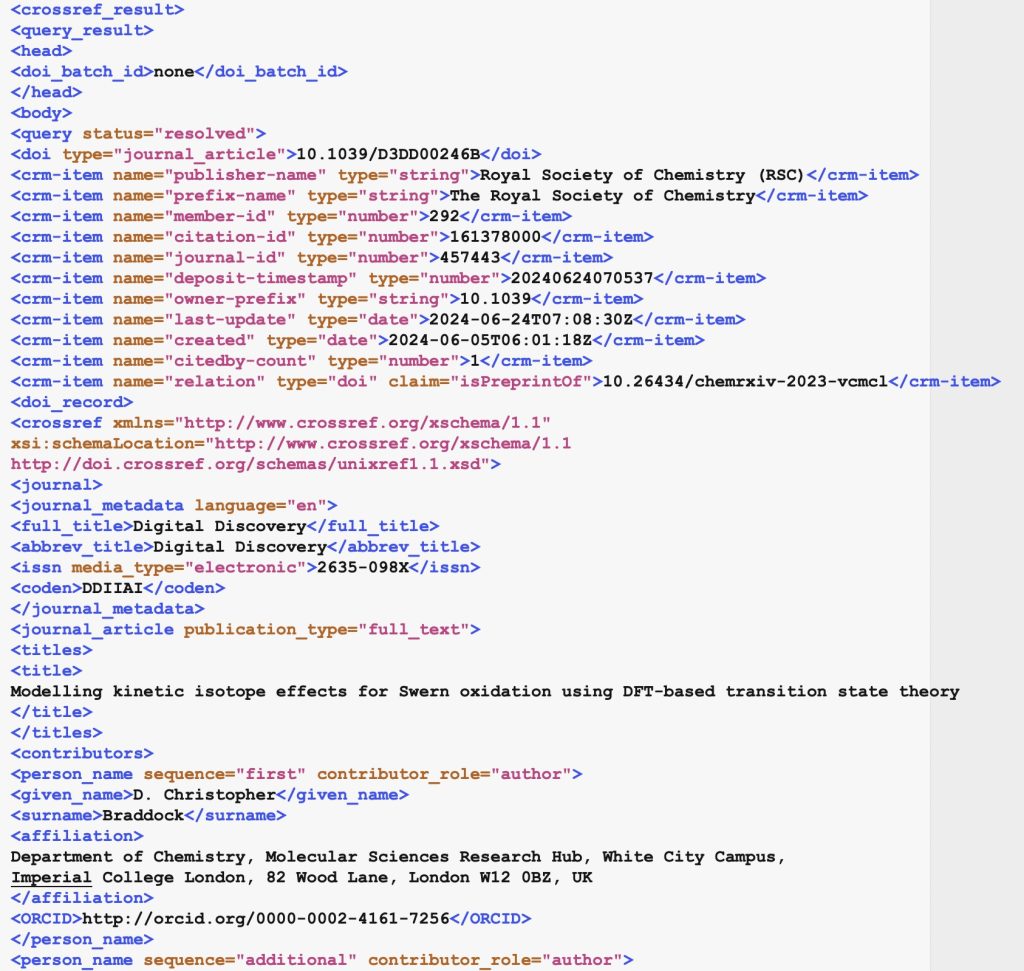Click the last-update date 2024-06-24T07:08:30Z

pyautogui.click(x=530, y=319)
